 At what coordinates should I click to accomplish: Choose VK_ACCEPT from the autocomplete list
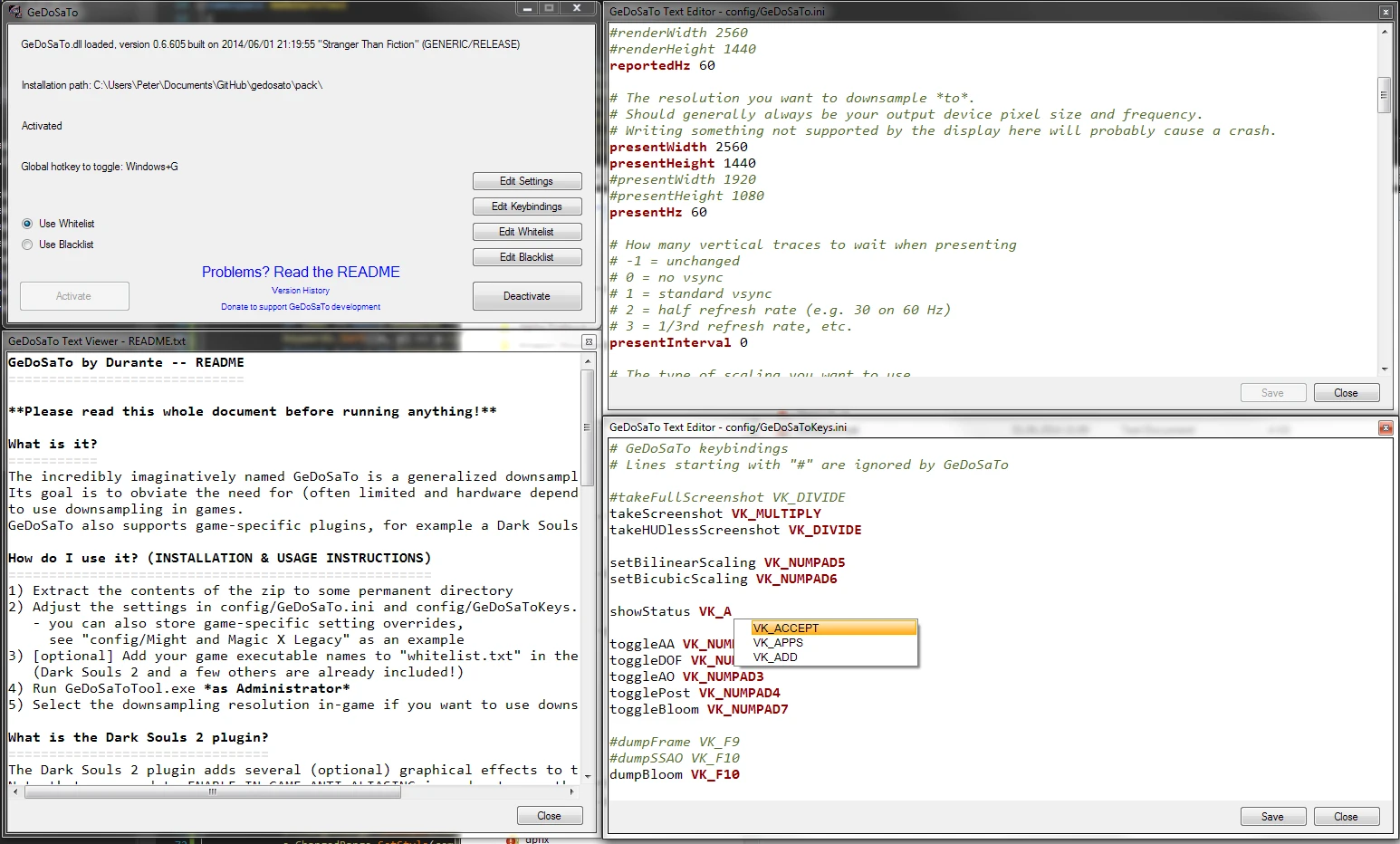(x=786, y=628)
